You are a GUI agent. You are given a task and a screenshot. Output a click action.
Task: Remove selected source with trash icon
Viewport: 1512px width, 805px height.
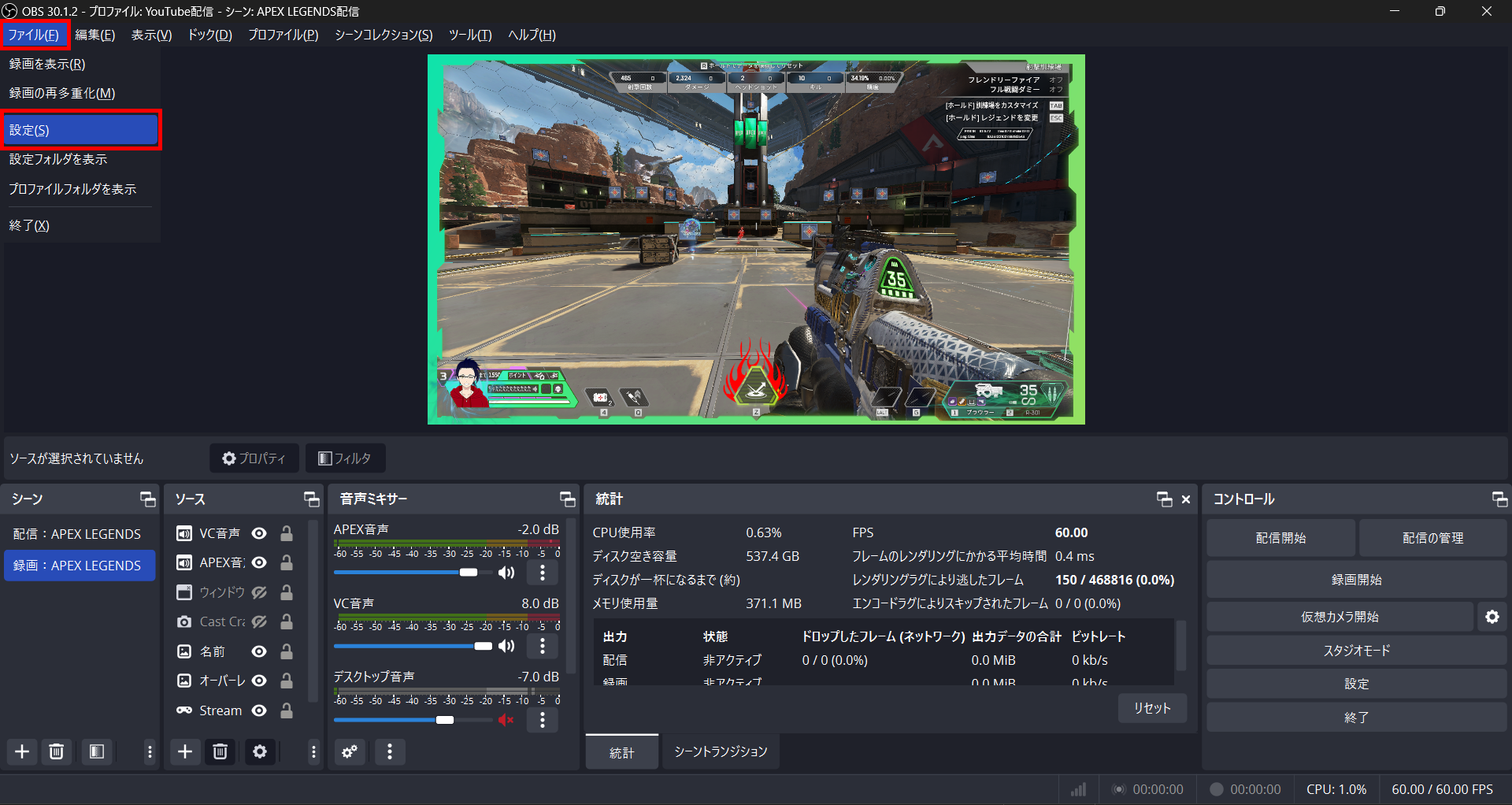[220, 751]
